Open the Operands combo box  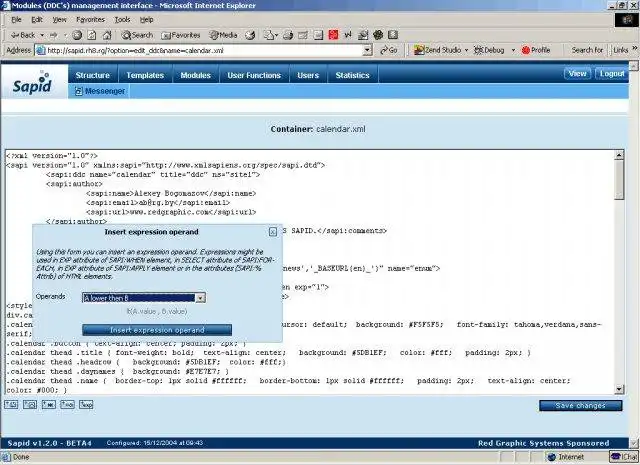[x=144, y=298]
